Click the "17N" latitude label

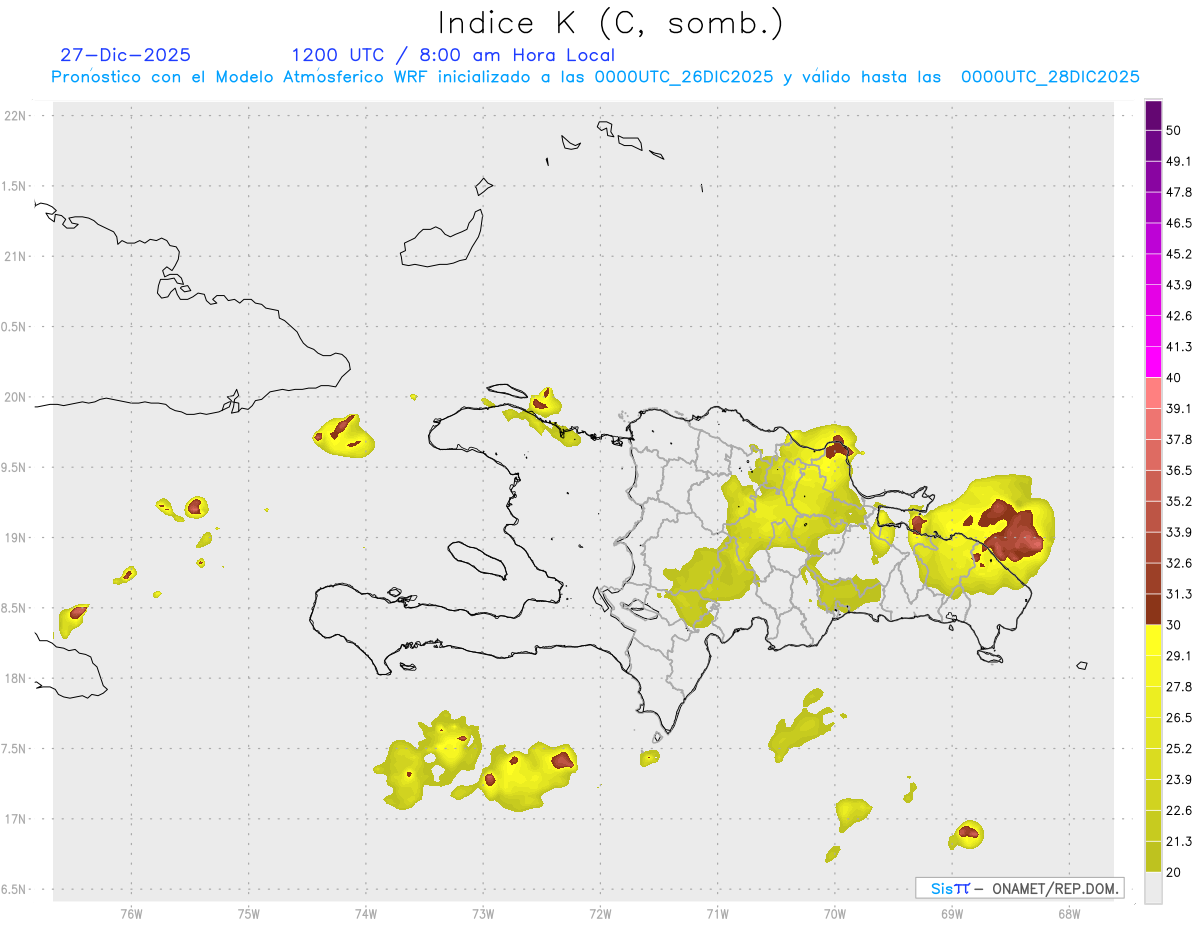tap(17, 819)
